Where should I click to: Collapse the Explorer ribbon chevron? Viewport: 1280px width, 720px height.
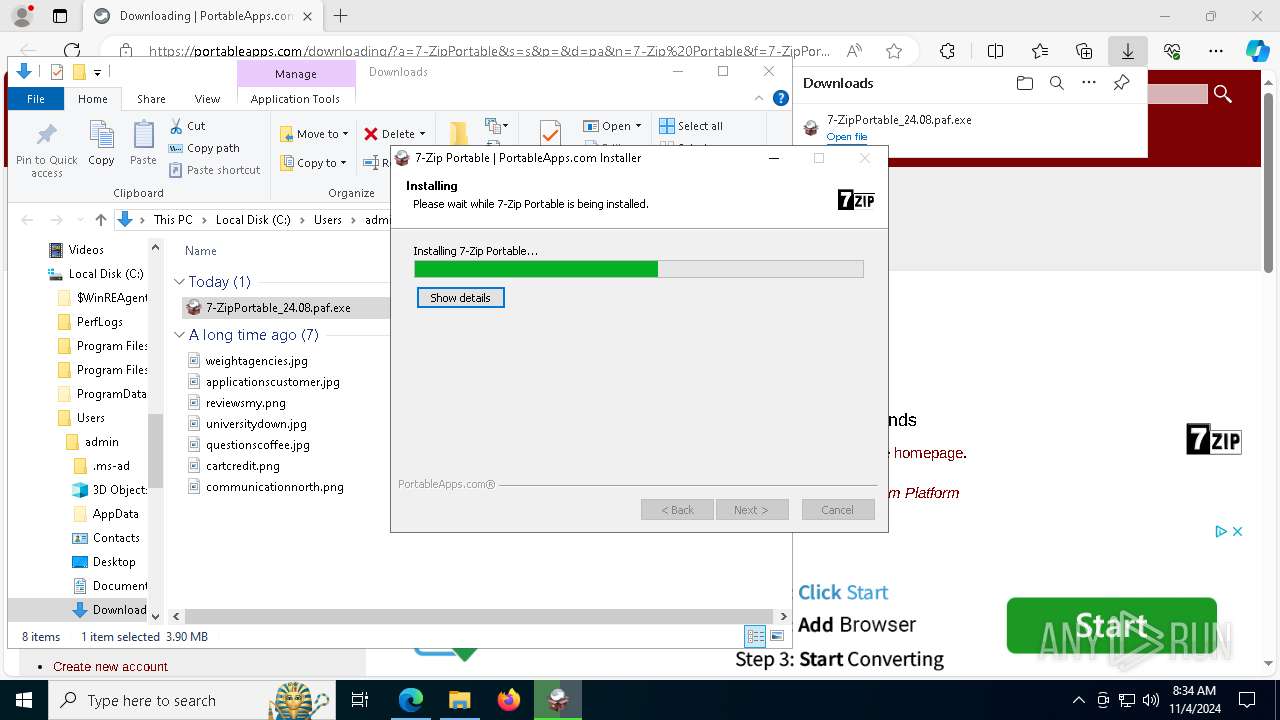tap(760, 98)
